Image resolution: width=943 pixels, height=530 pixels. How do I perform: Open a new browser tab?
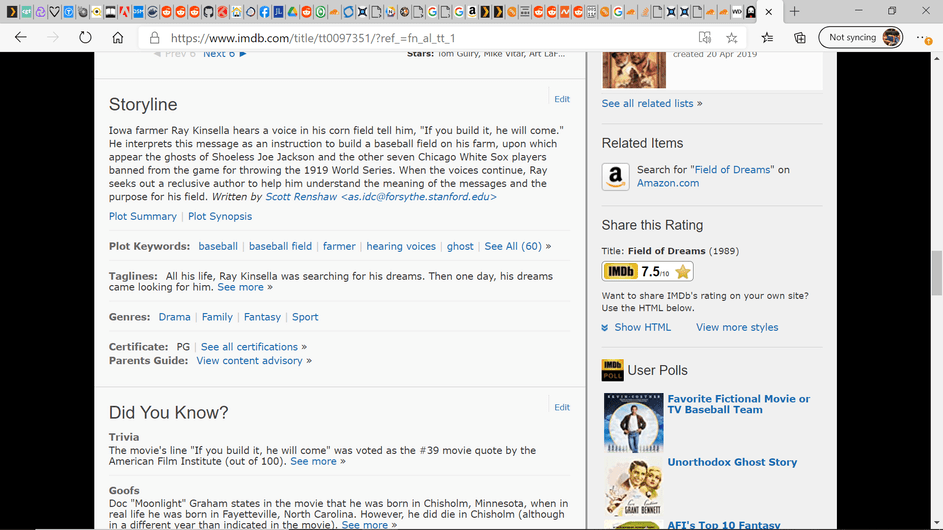(x=794, y=11)
